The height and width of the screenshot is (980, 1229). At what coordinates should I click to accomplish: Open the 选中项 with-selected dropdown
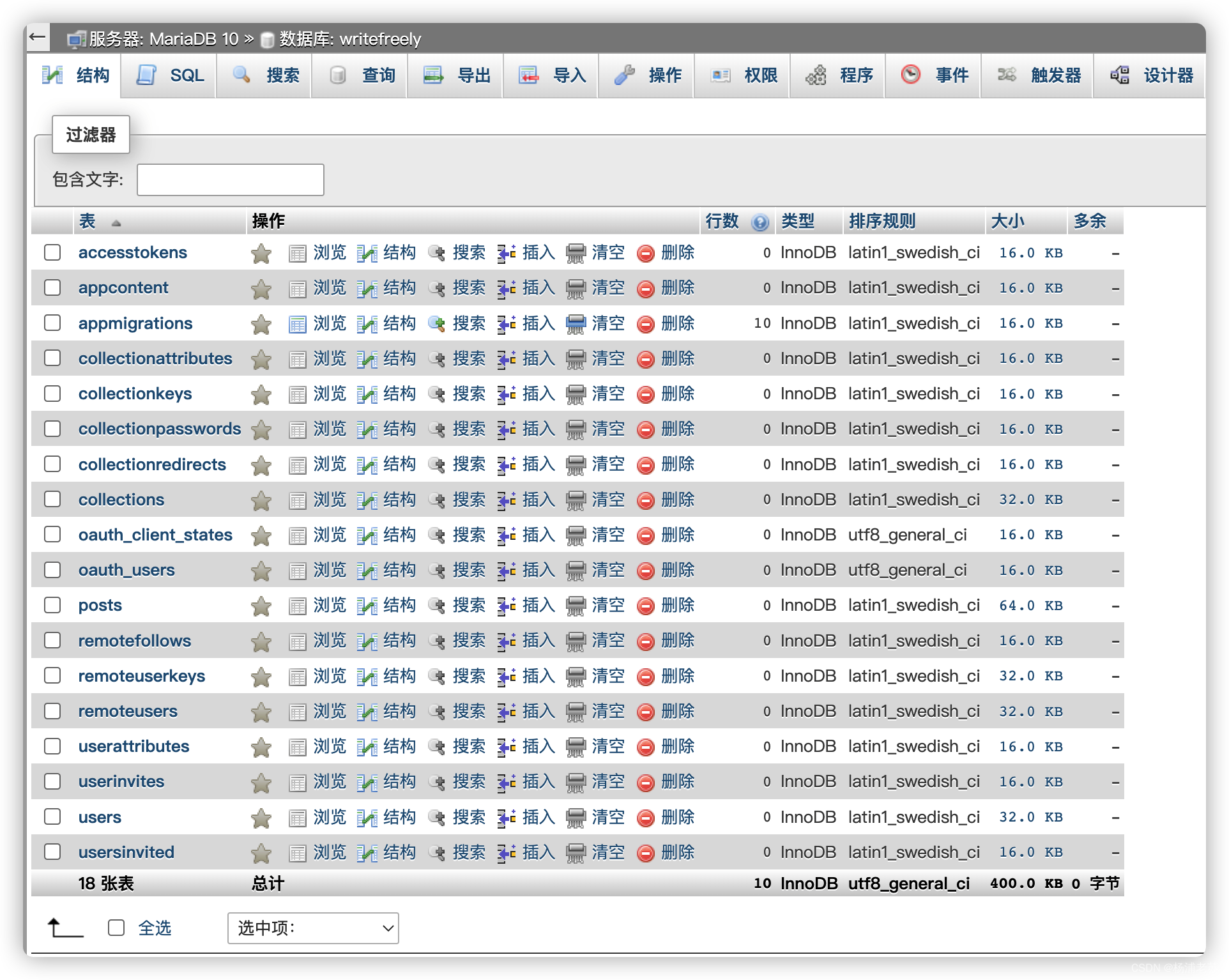pyautogui.click(x=313, y=928)
